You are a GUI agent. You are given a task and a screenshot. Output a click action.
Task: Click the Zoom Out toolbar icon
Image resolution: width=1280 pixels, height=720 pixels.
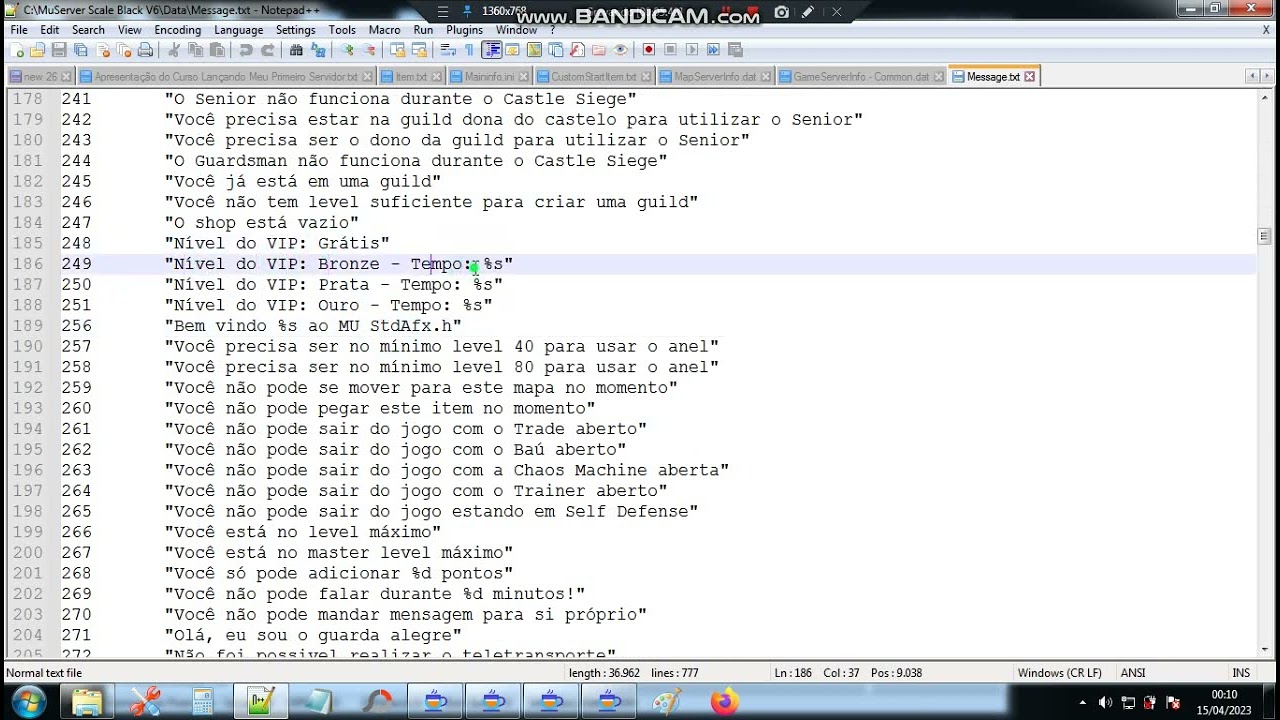369,50
